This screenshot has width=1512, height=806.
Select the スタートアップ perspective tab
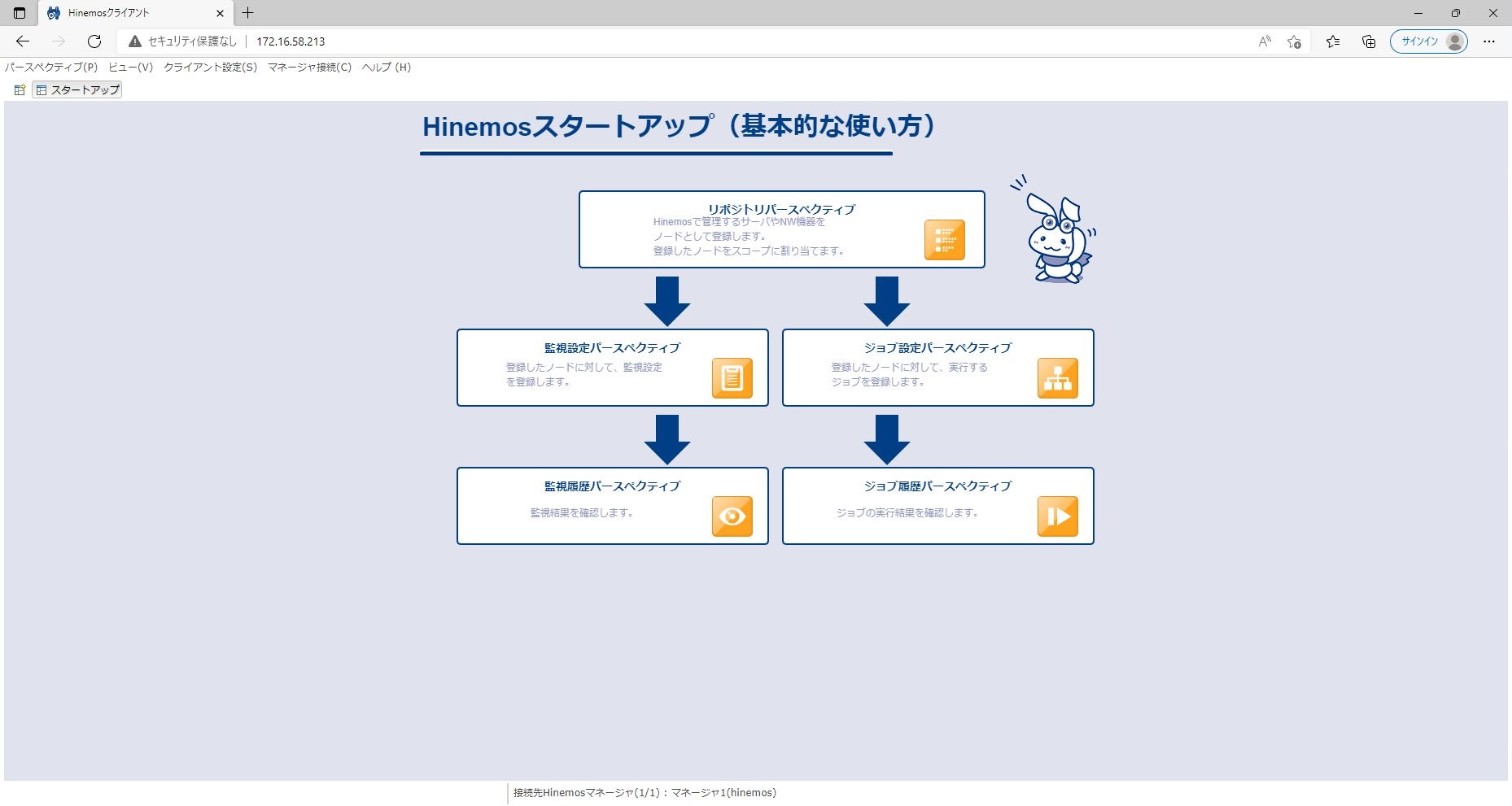tap(77, 89)
